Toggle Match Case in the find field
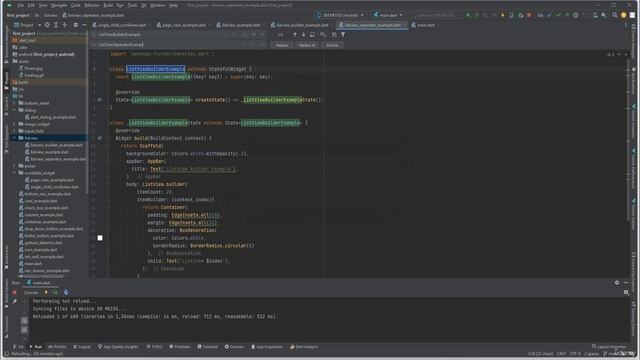 [x=244, y=35]
